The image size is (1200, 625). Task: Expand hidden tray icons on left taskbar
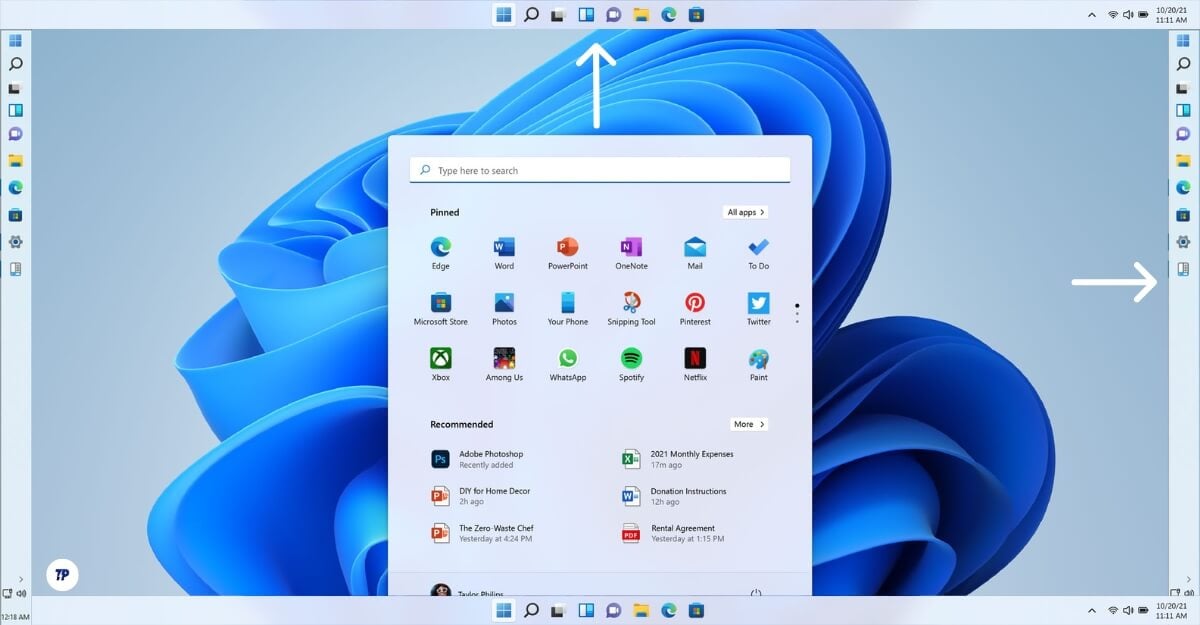point(20,579)
